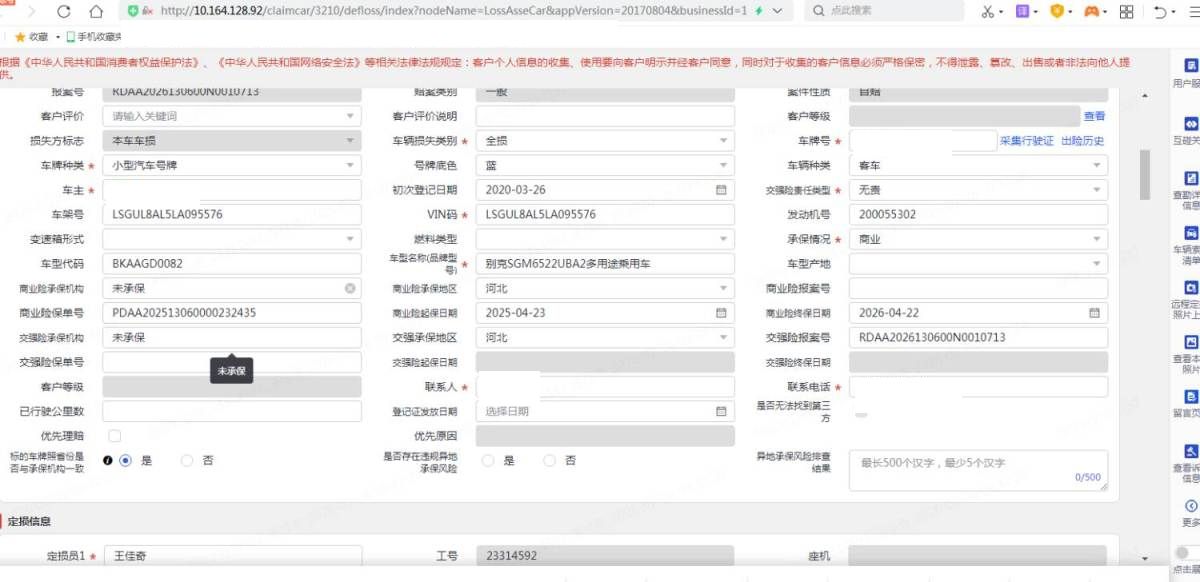This screenshot has width=1200, height=582.
Task: Click the 出险历史 link
Action: point(1082,141)
